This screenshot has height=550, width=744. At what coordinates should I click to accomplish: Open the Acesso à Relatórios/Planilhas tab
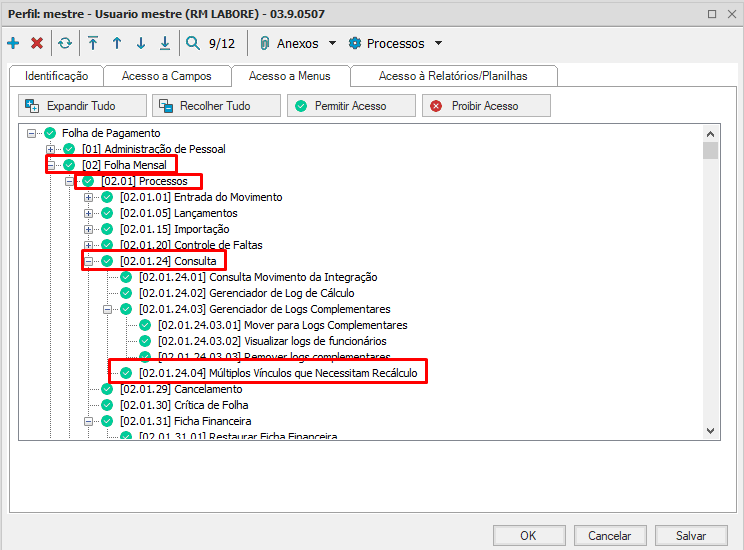point(453,76)
